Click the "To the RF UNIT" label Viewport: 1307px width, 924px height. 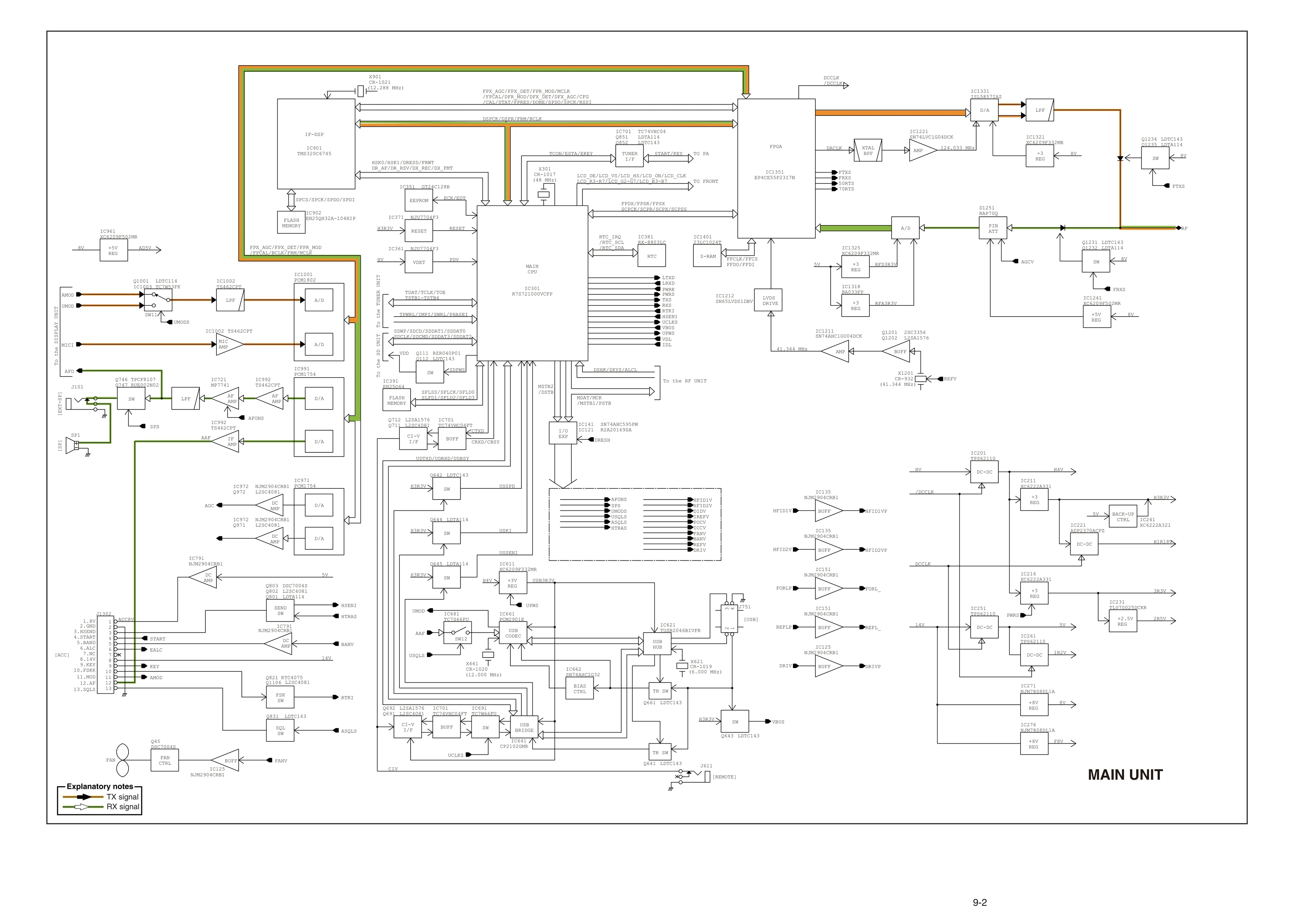point(684,381)
